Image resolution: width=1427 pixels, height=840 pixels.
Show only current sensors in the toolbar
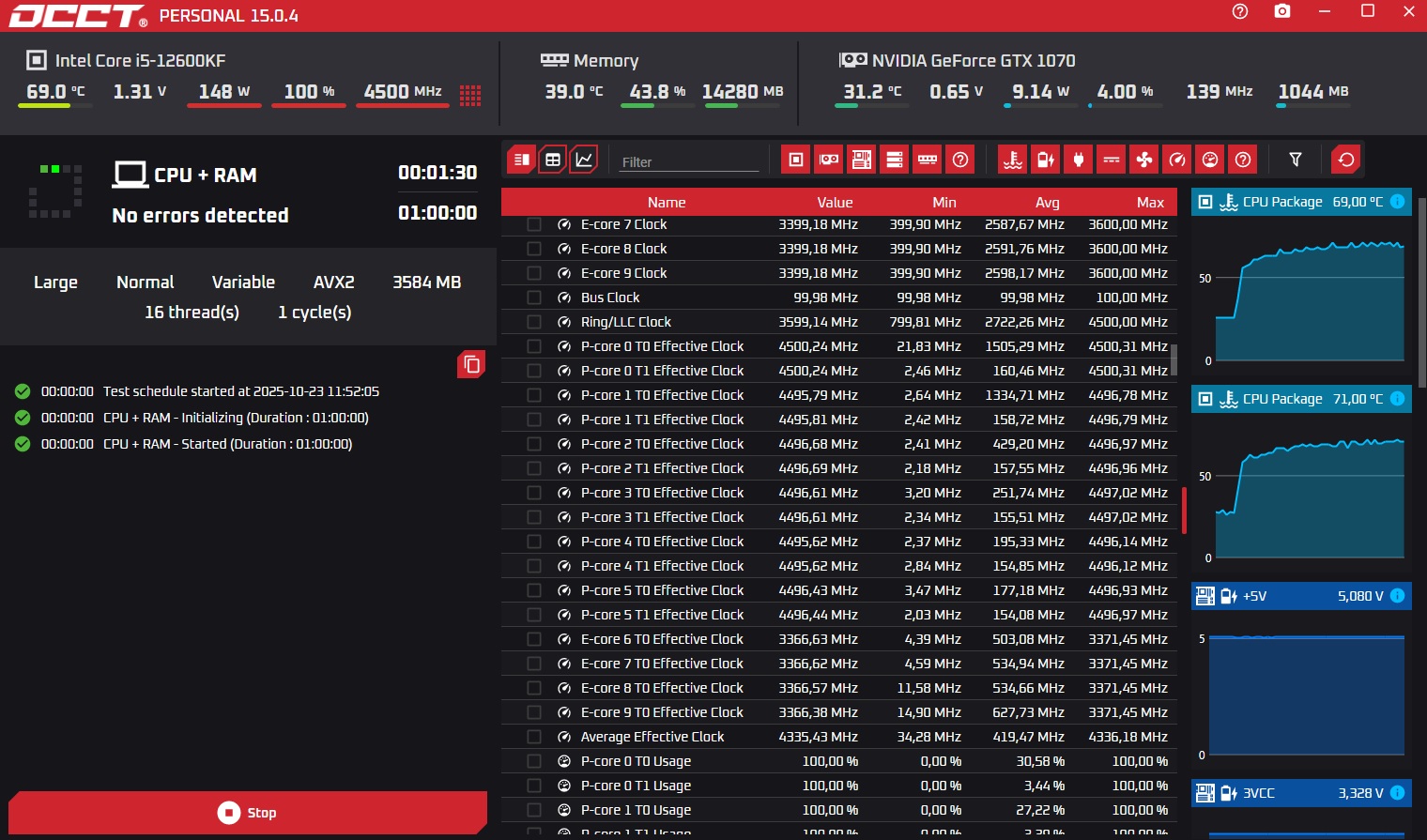click(x=1112, y=160)
